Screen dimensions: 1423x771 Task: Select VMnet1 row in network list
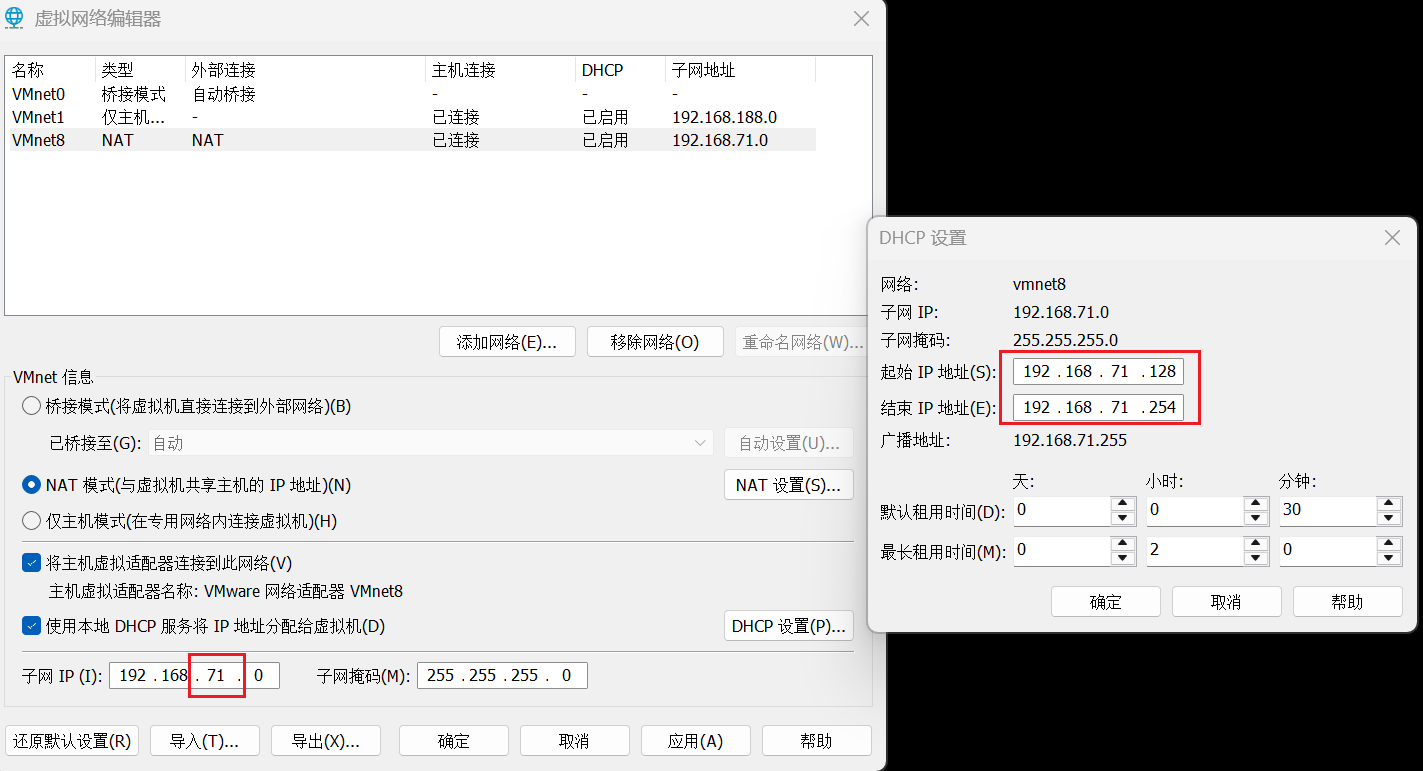38,117
